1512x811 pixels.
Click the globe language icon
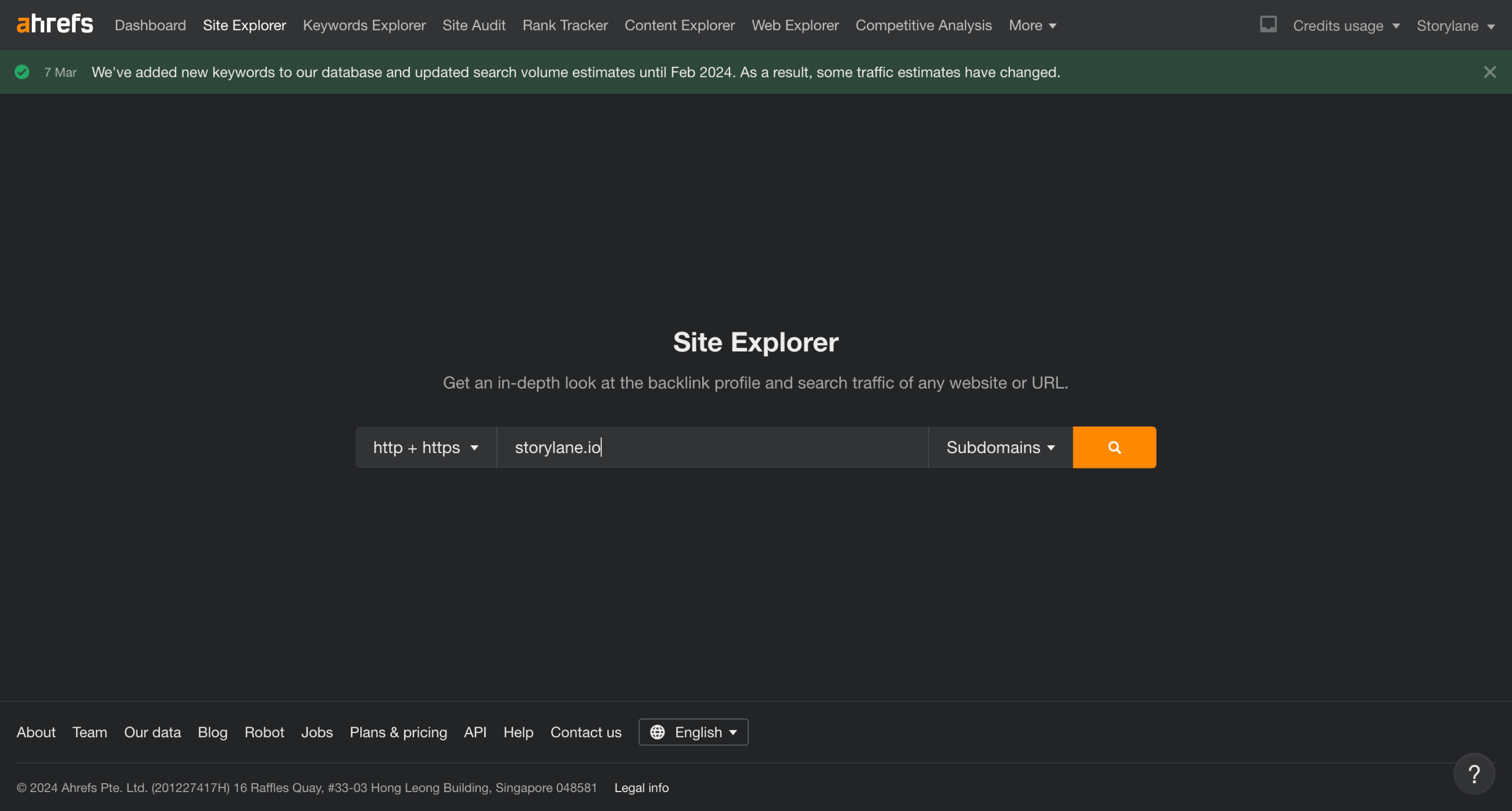[x=657, y=732]
